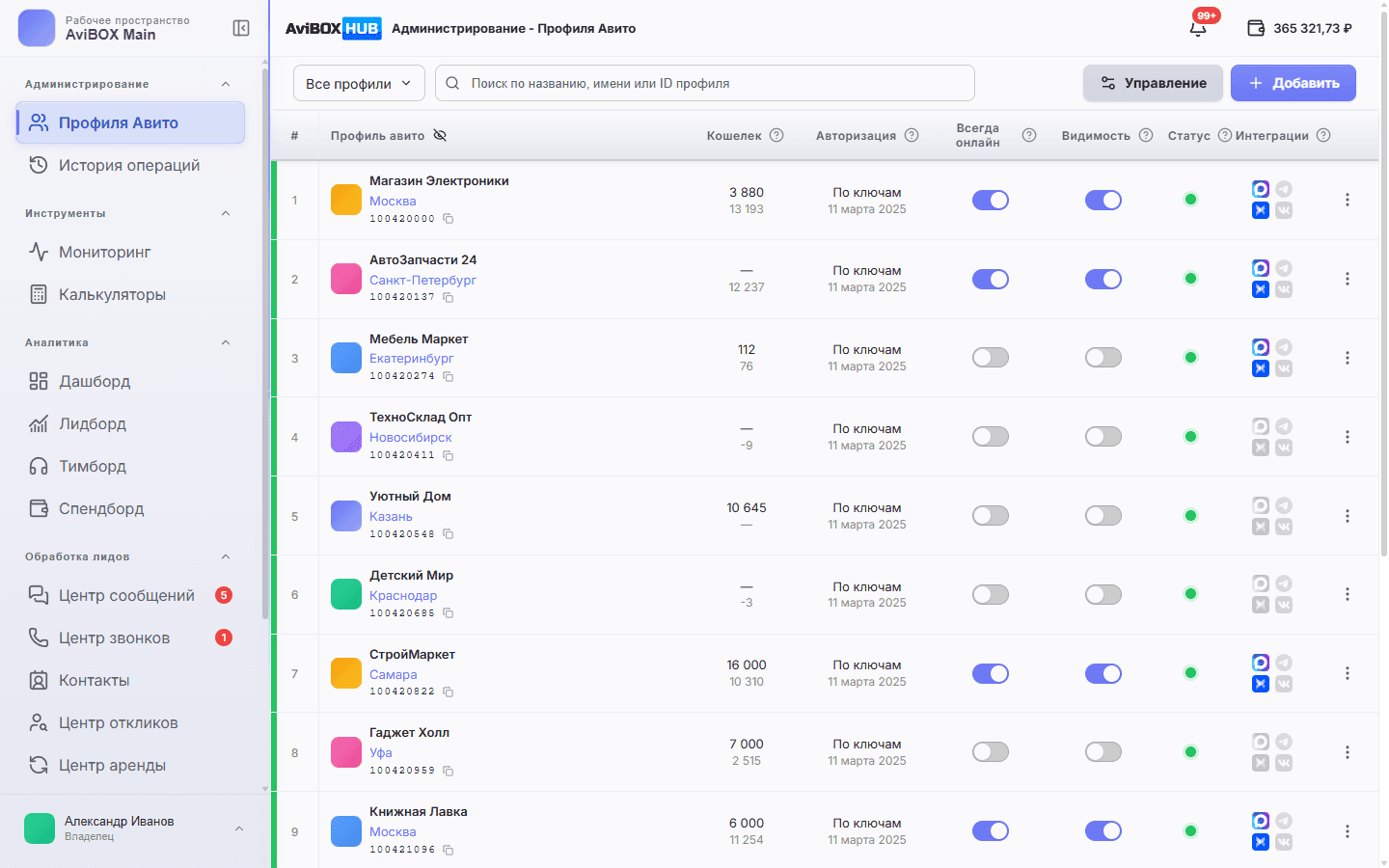Go to История операций
Image resolution: width=1389 pixels, height=868 pixels.
tap(131, 165)
